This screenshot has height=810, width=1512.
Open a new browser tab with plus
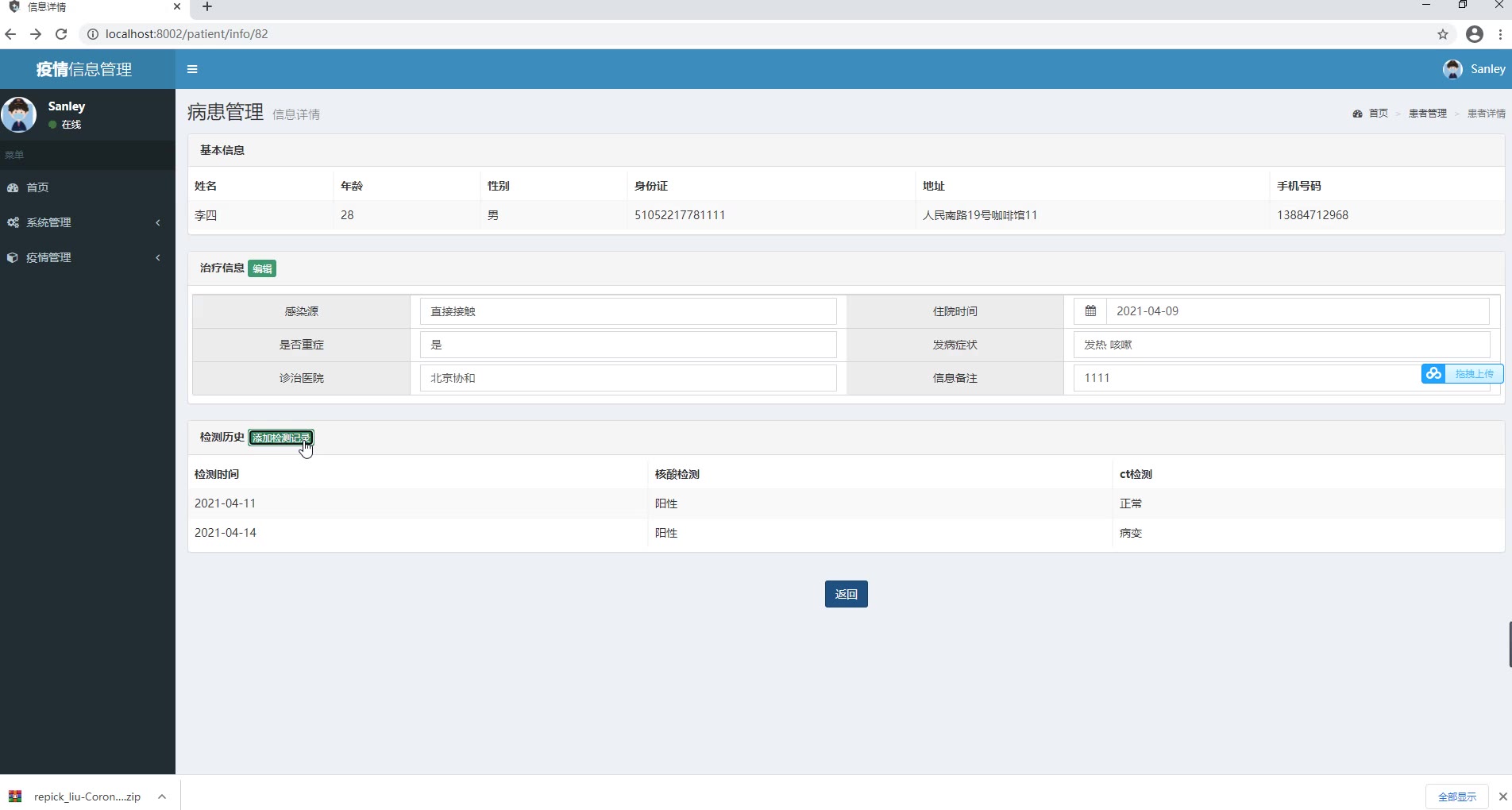tap(207, 6)
